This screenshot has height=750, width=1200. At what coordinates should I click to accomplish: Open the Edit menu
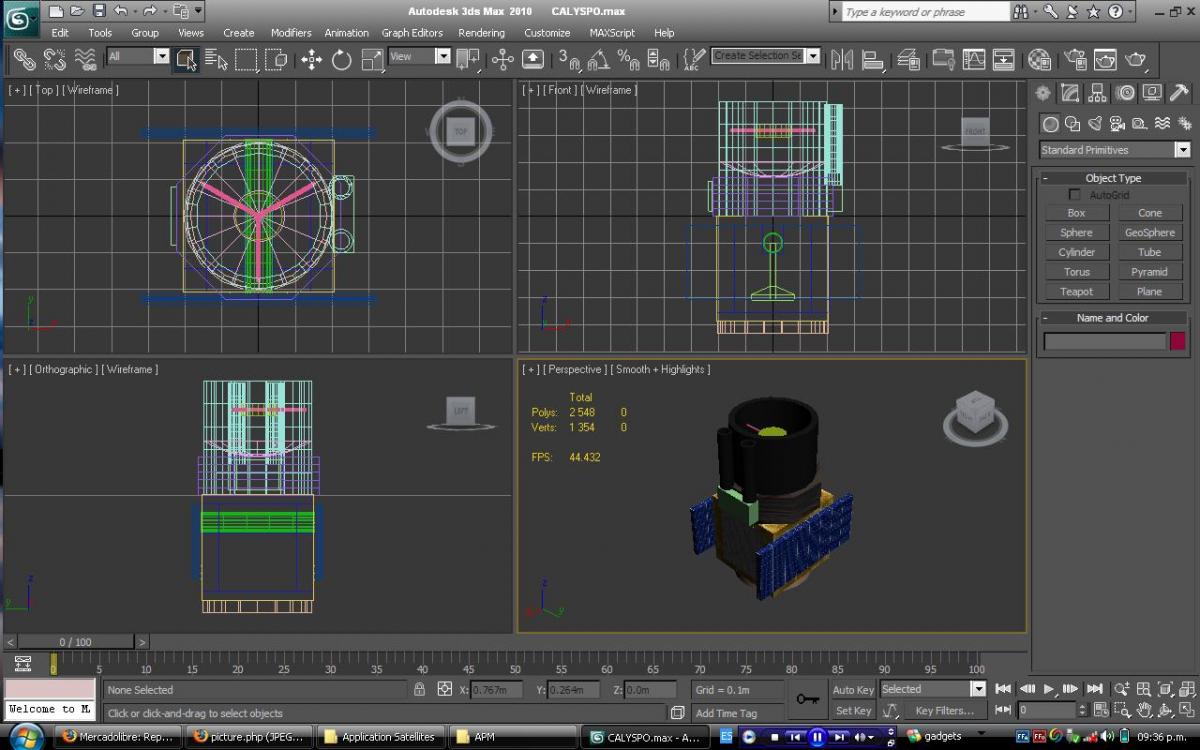(60, 33)
